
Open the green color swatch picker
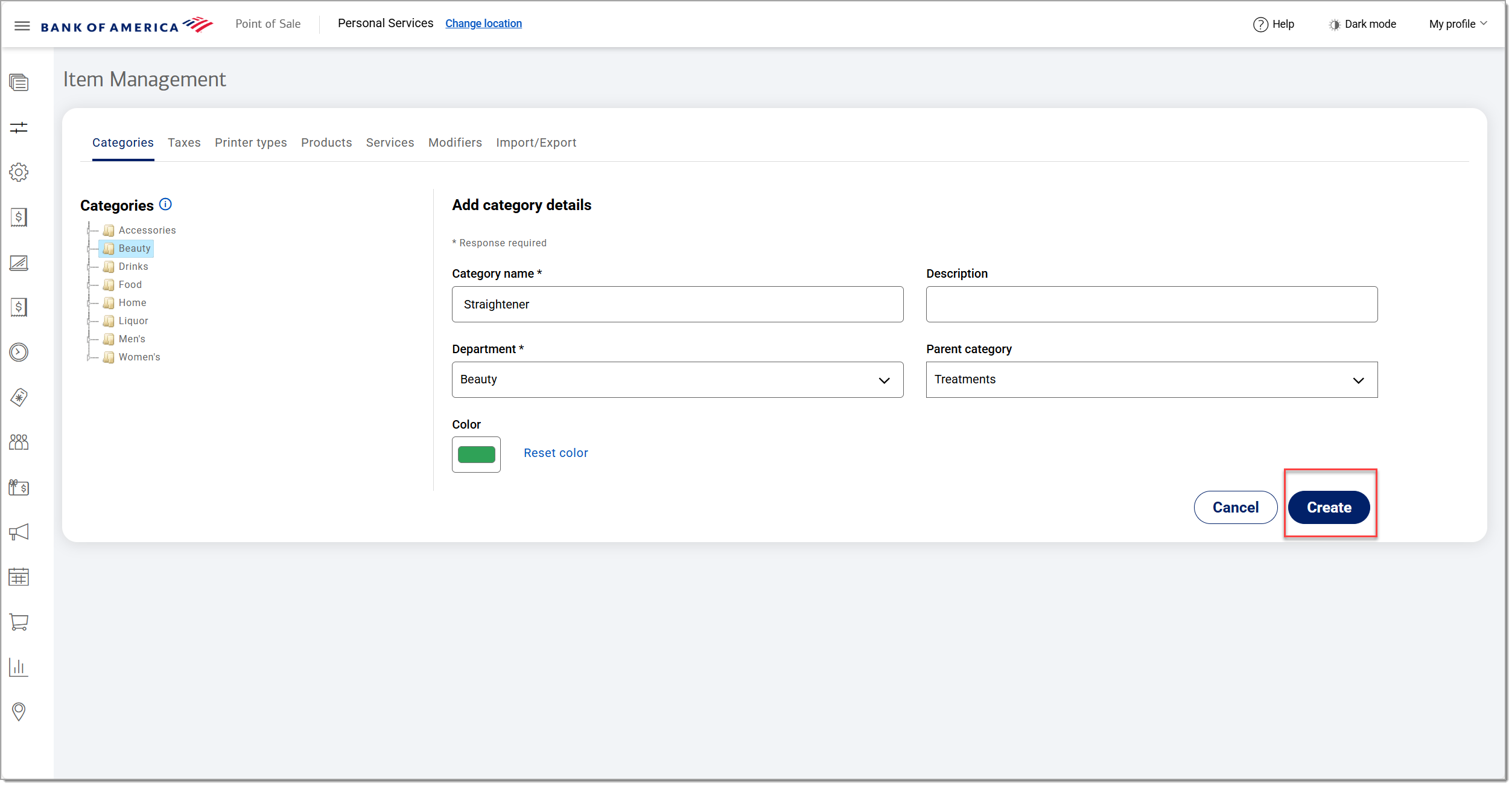476,455
